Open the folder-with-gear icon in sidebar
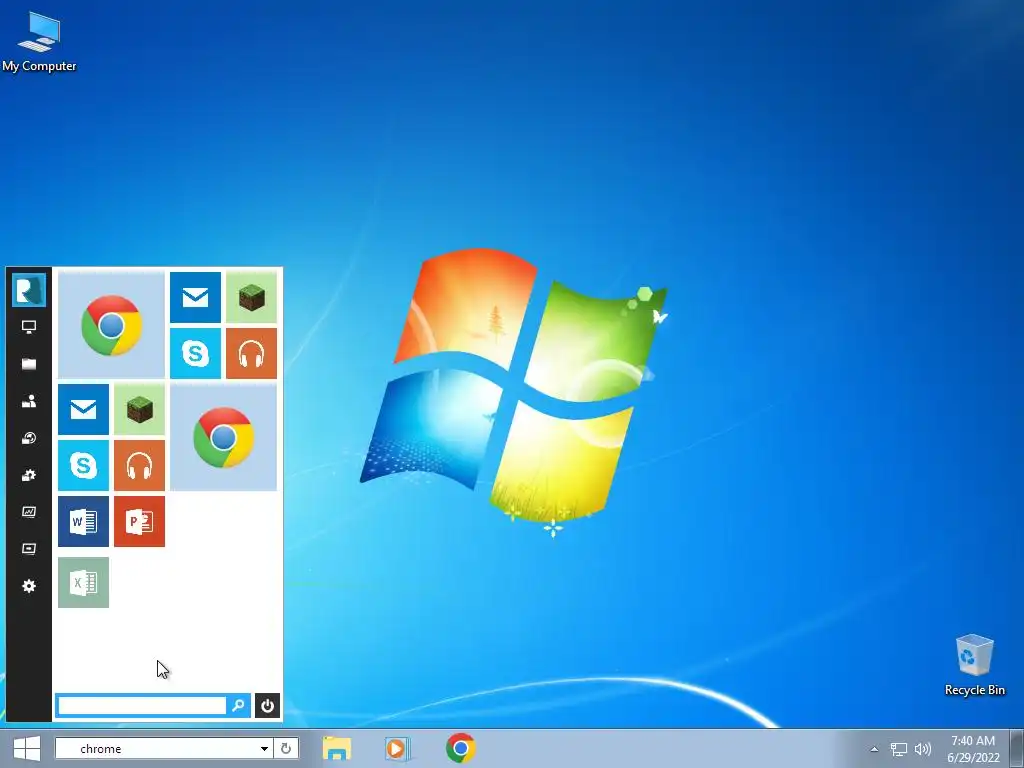 coord(29,475)
